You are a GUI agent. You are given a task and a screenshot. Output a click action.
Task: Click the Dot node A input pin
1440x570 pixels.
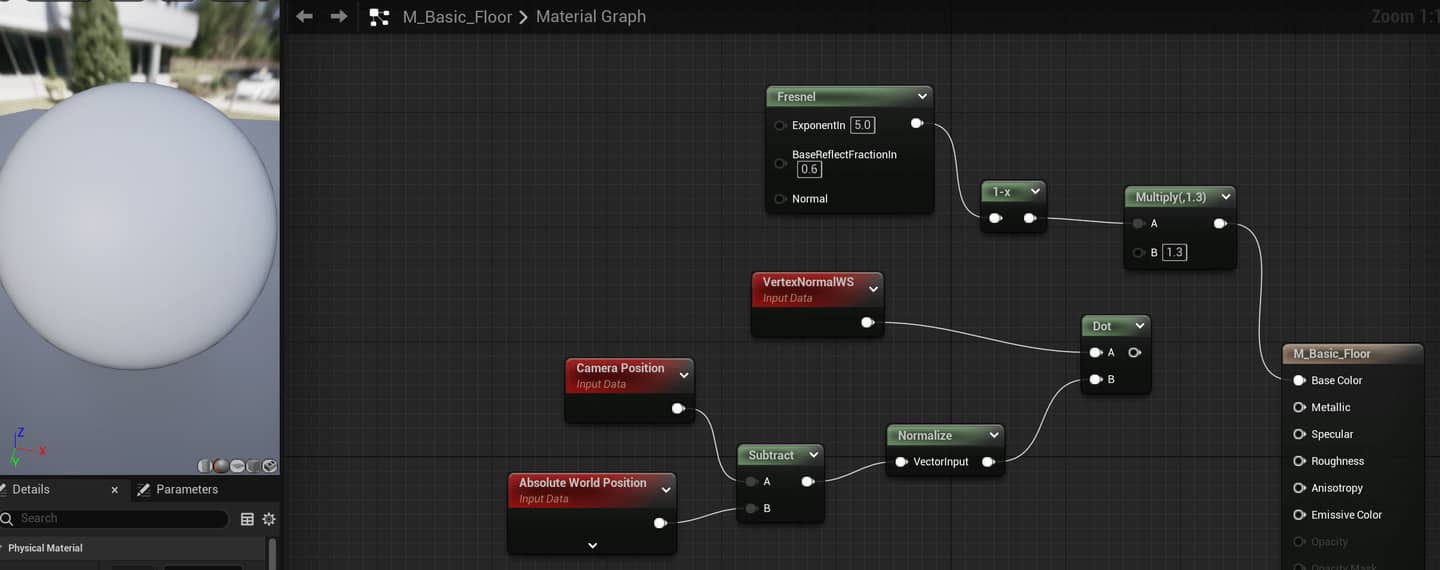1096,352
